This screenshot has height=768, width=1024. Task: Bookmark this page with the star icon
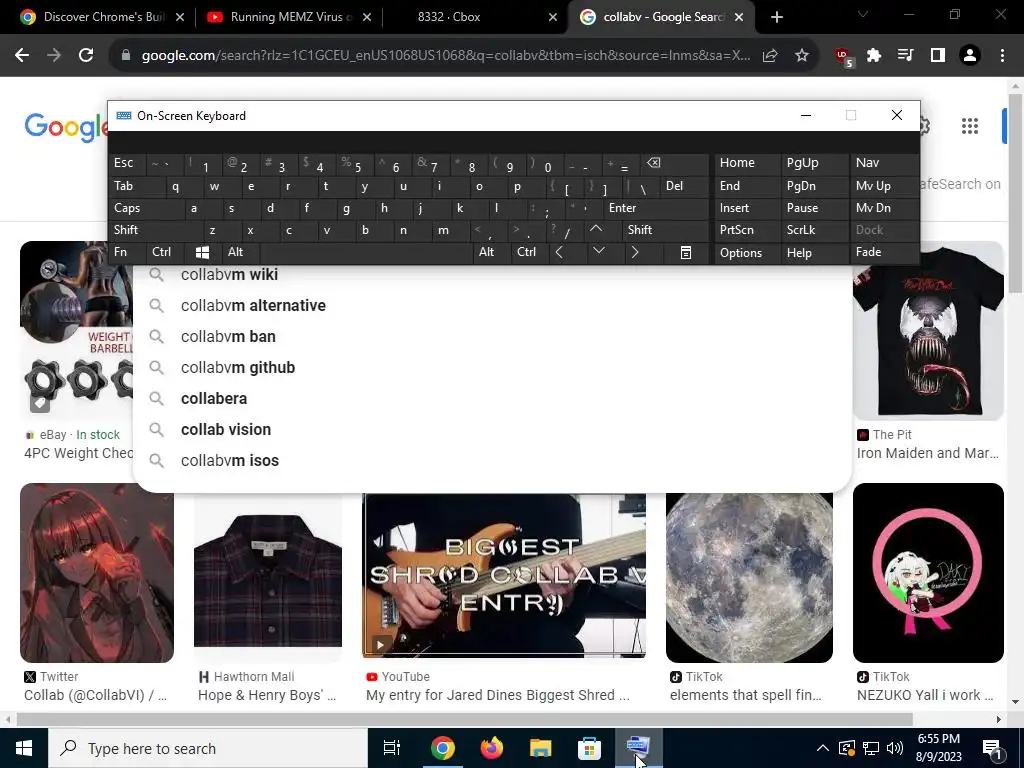coord(802,56)
